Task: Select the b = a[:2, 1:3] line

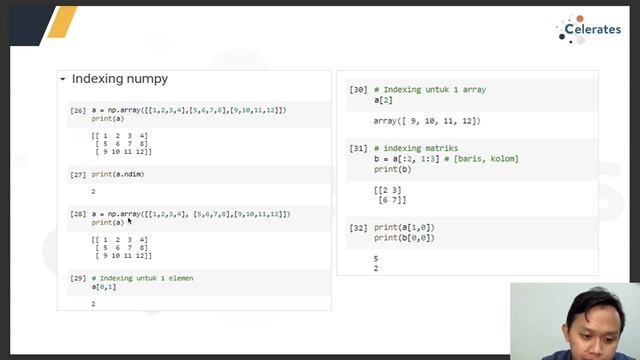Action: click(x=446, y=159)
